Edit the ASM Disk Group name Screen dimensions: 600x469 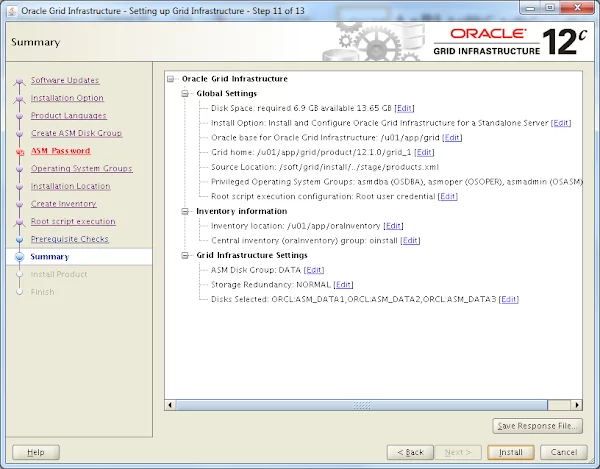point(314,270)
